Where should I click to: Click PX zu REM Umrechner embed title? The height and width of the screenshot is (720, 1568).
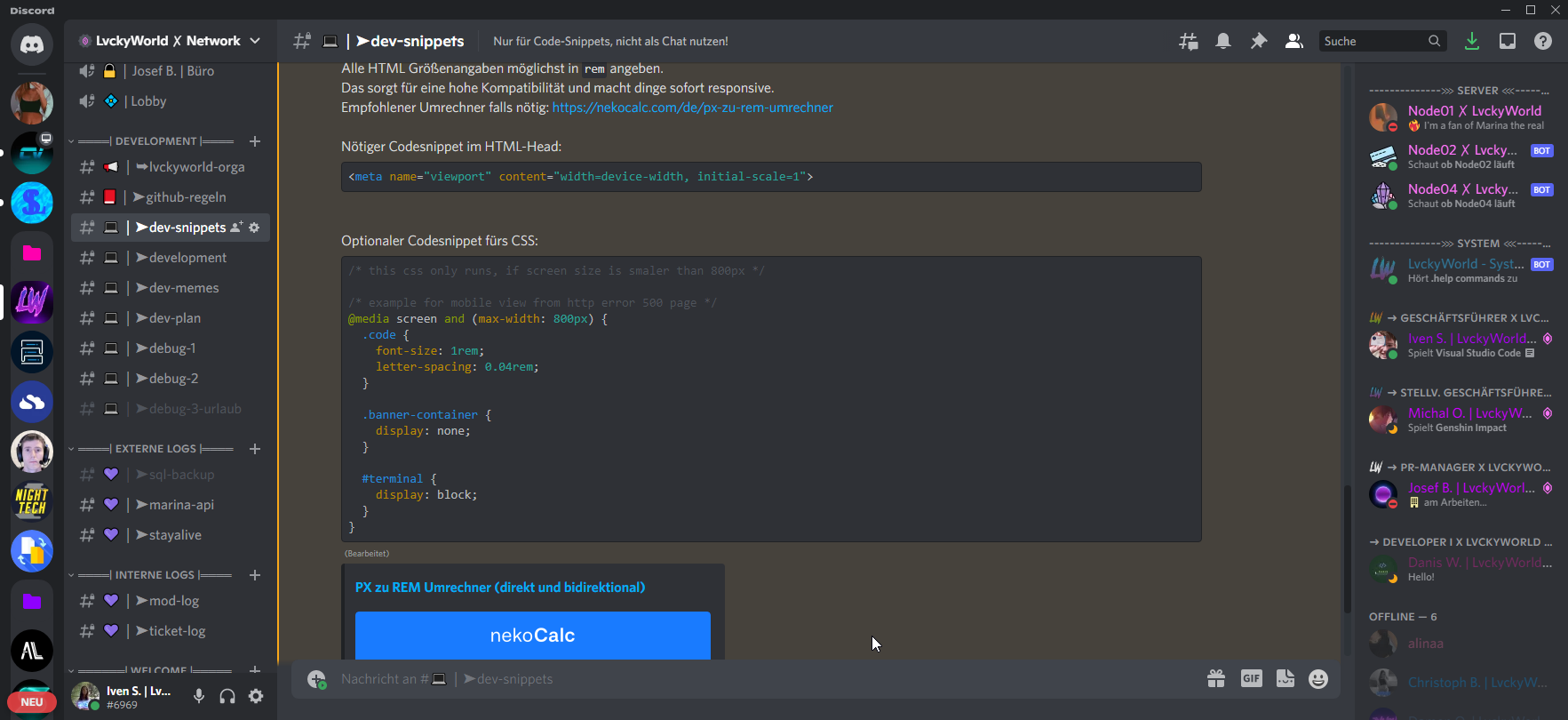click(500, 588)
